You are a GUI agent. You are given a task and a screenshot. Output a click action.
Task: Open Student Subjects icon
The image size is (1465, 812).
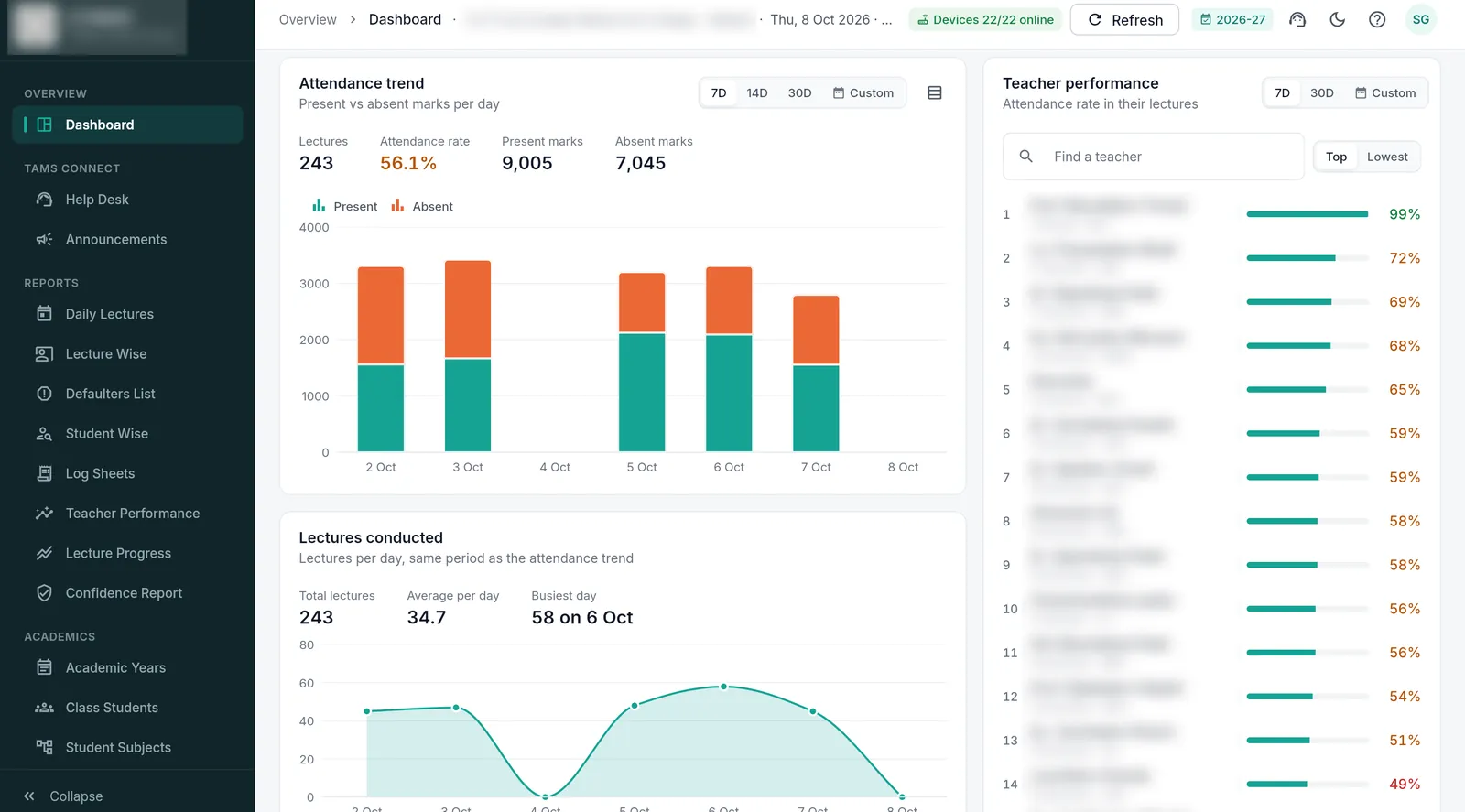tap(44, 747)
